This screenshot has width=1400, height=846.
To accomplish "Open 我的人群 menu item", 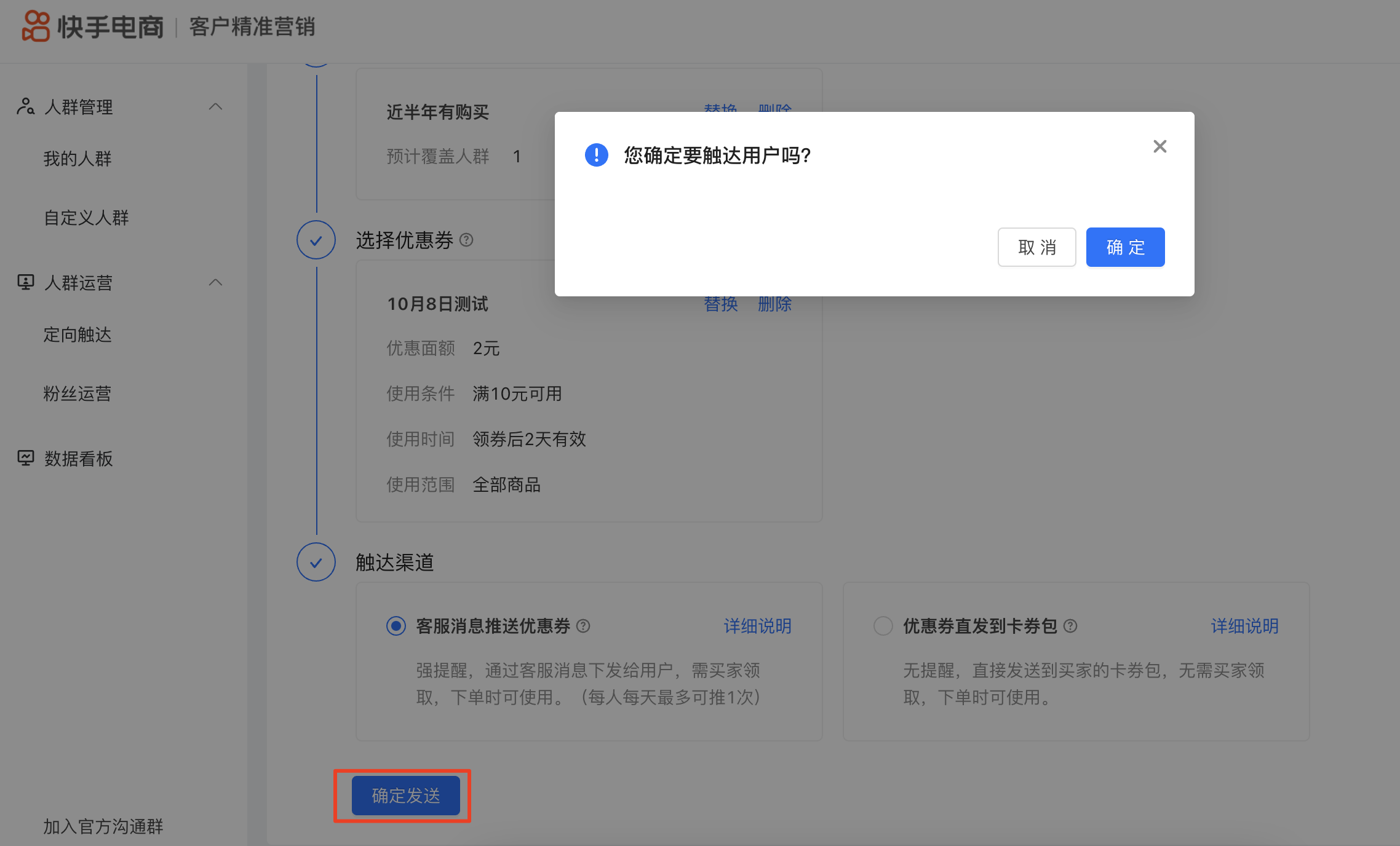I will tap(78, 159).
